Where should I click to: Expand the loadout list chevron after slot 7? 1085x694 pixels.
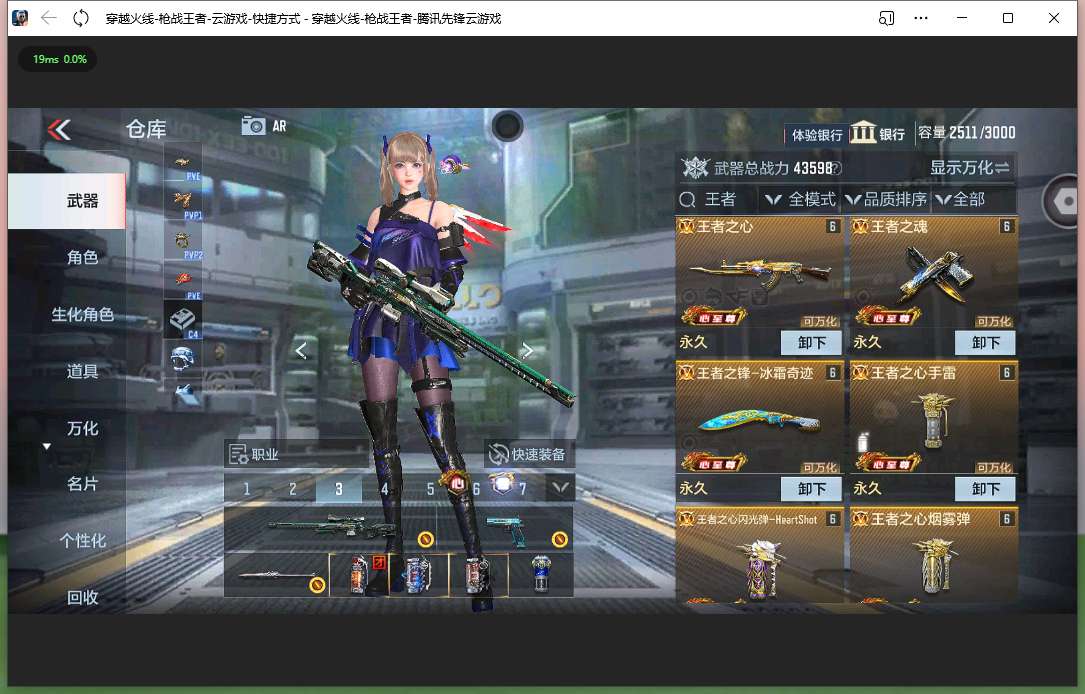560,488
